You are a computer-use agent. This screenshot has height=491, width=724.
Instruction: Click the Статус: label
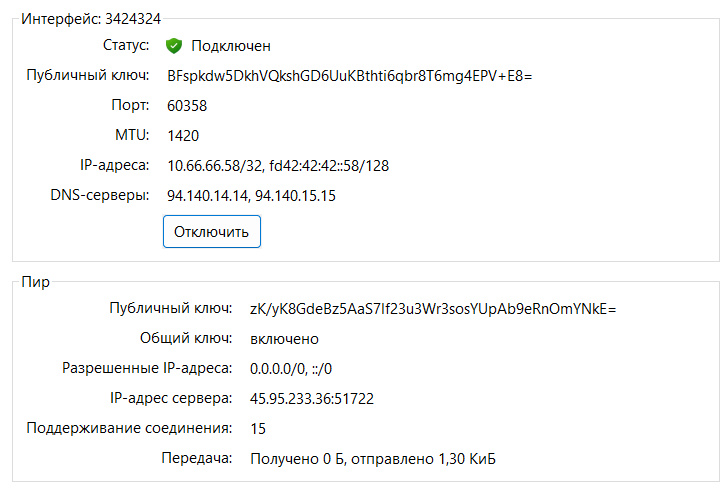(x=126, y=45)
